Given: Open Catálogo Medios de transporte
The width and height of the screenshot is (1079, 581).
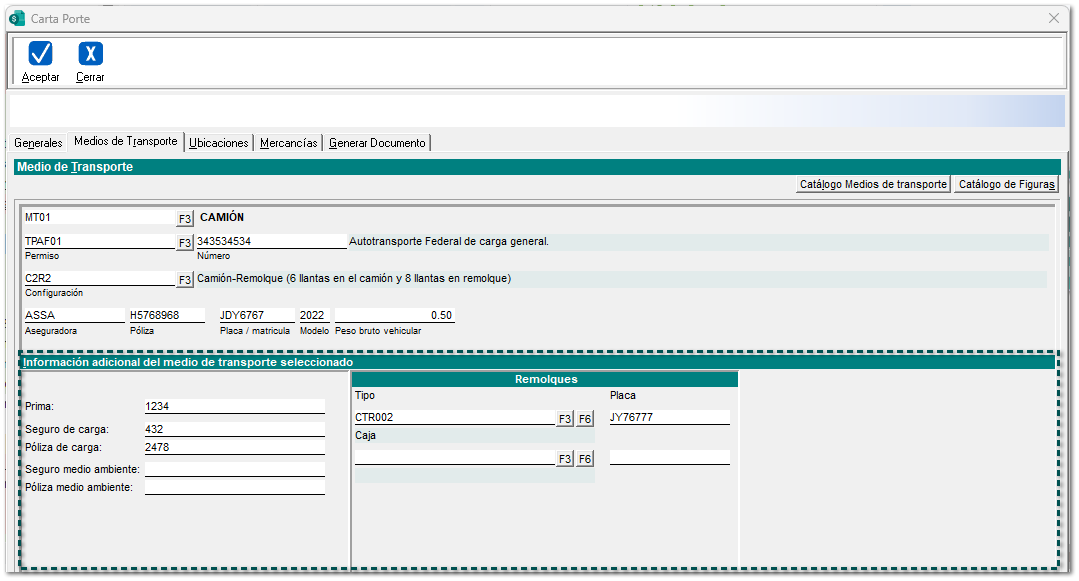Looking at the screenshot, I should pyautogui.click(x=873, y=184).
